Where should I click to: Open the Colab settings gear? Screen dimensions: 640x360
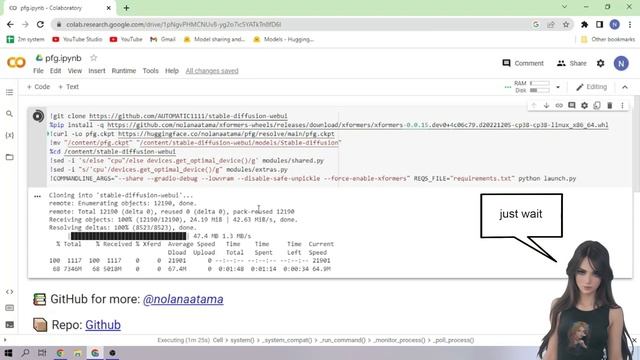coord(600,63)
